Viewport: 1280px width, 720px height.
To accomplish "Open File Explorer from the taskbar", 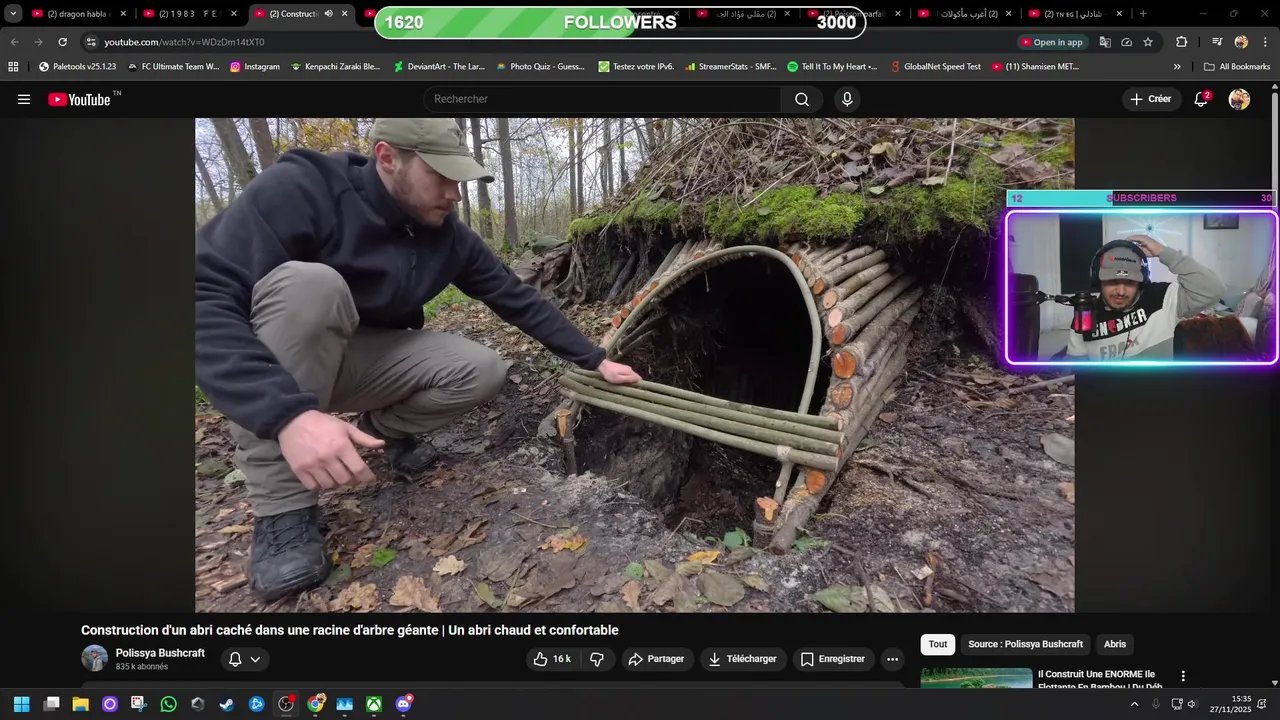I will point(80,704).
